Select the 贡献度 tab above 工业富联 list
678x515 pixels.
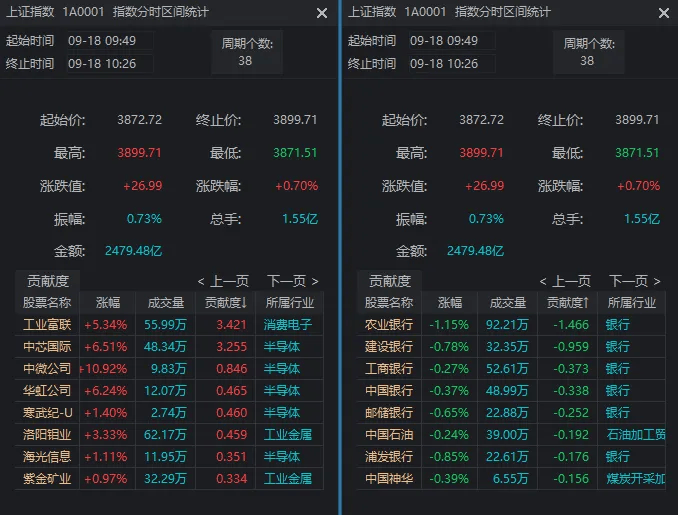coord(48,281)
